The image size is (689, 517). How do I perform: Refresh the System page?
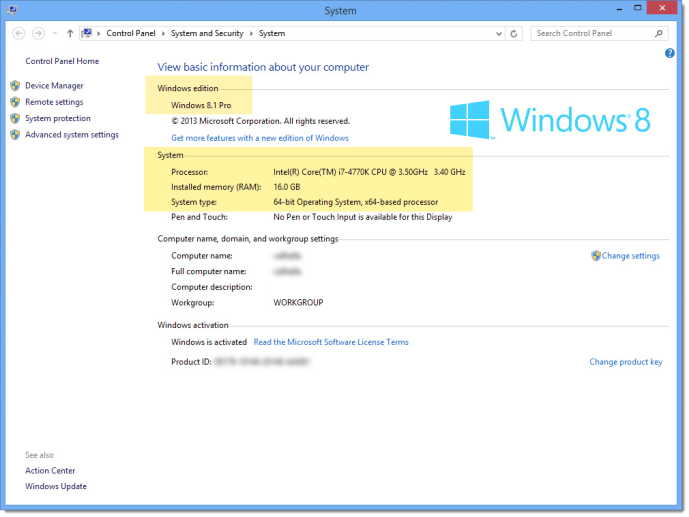tap(514, 33)
